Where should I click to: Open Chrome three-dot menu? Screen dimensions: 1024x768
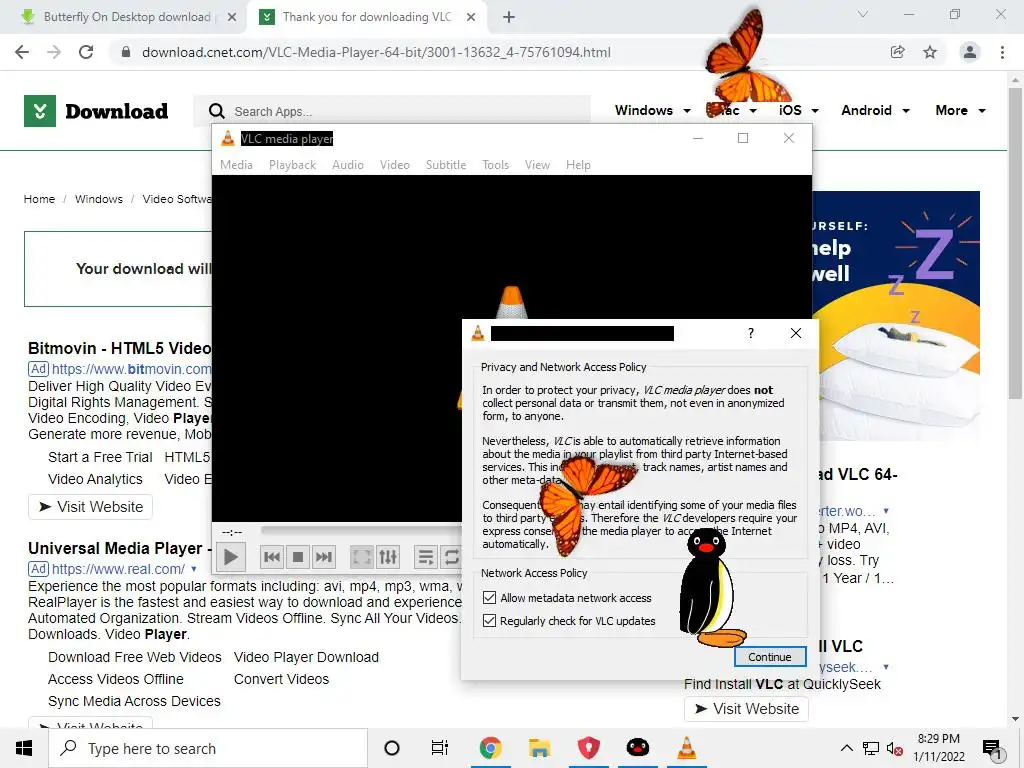pos(1002,52)
